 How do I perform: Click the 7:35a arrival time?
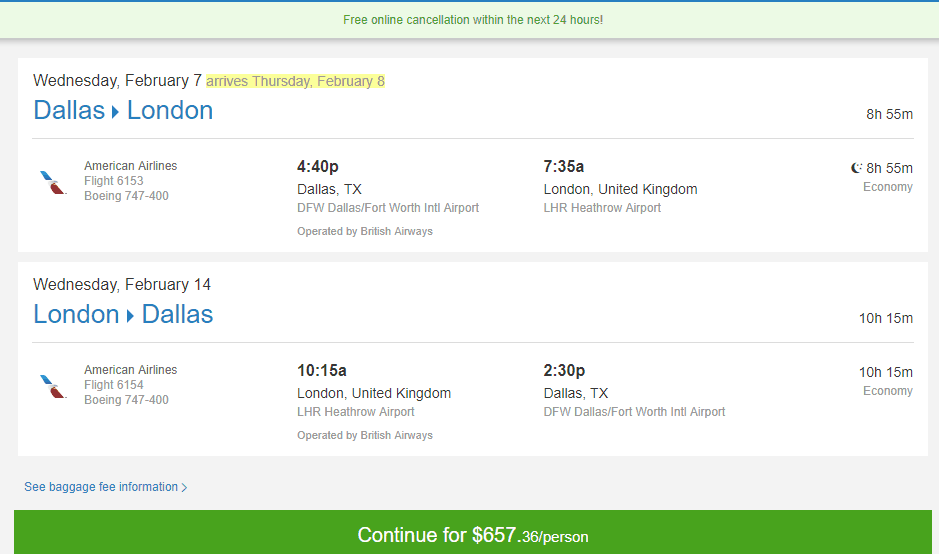point(564,166)
